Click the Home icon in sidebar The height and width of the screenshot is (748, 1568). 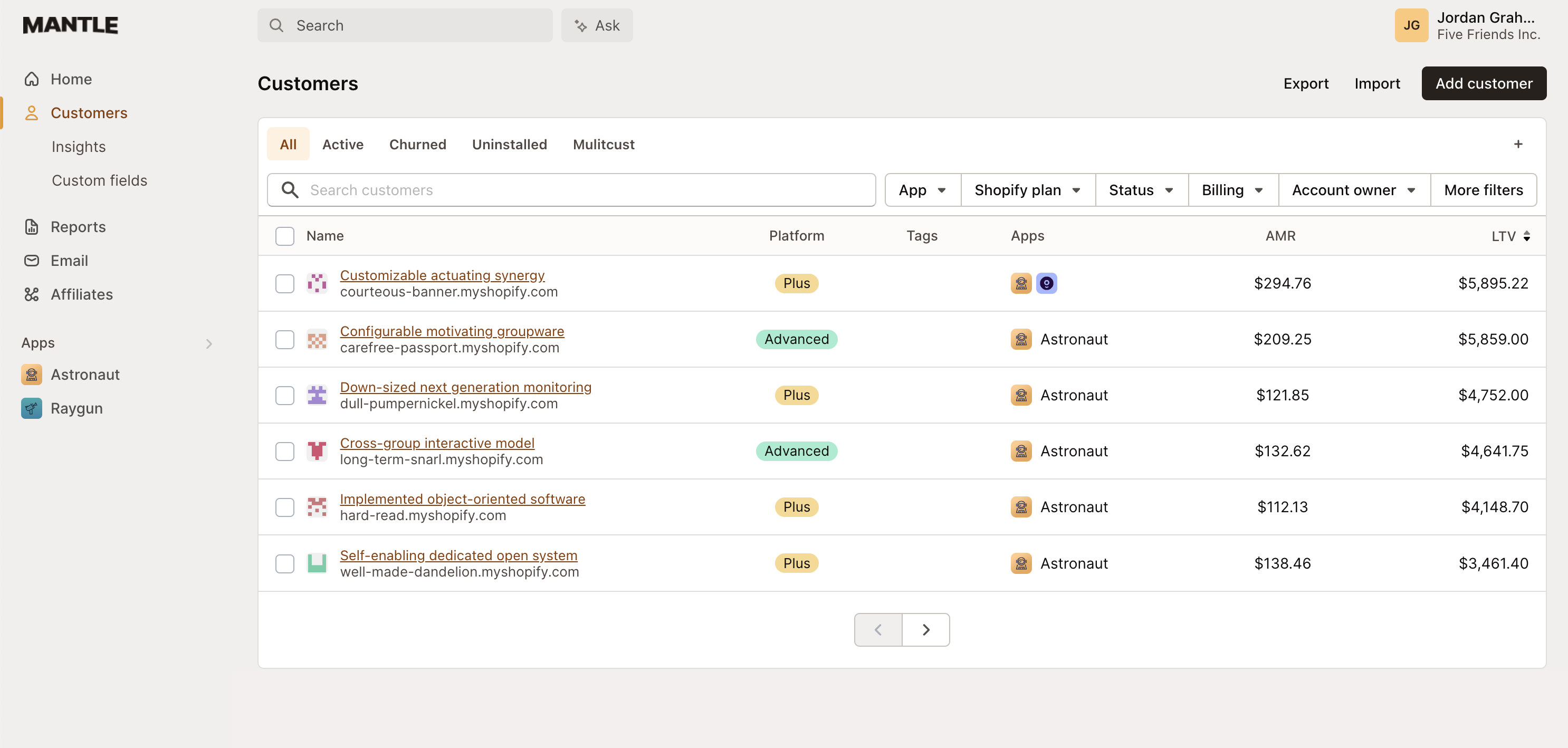(x=32, y=79)
